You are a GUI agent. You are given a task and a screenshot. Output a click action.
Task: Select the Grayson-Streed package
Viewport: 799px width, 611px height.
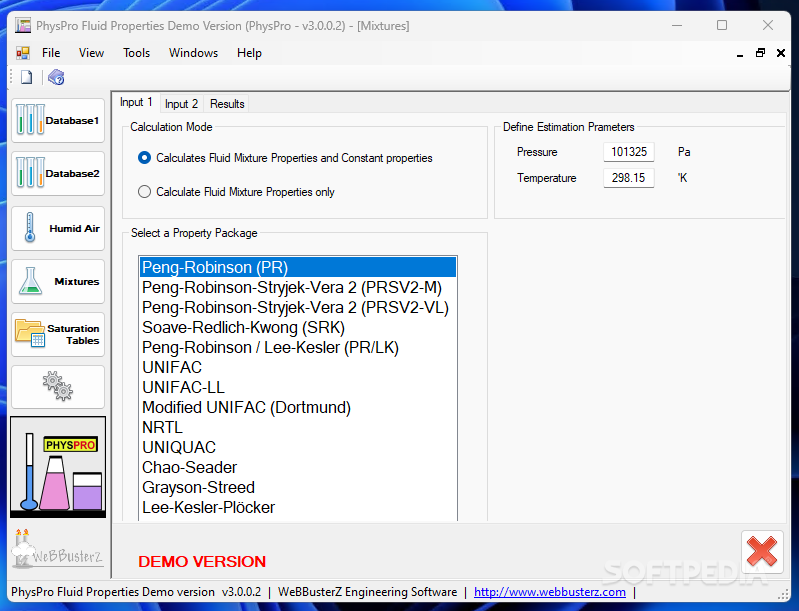click(298, 487)
